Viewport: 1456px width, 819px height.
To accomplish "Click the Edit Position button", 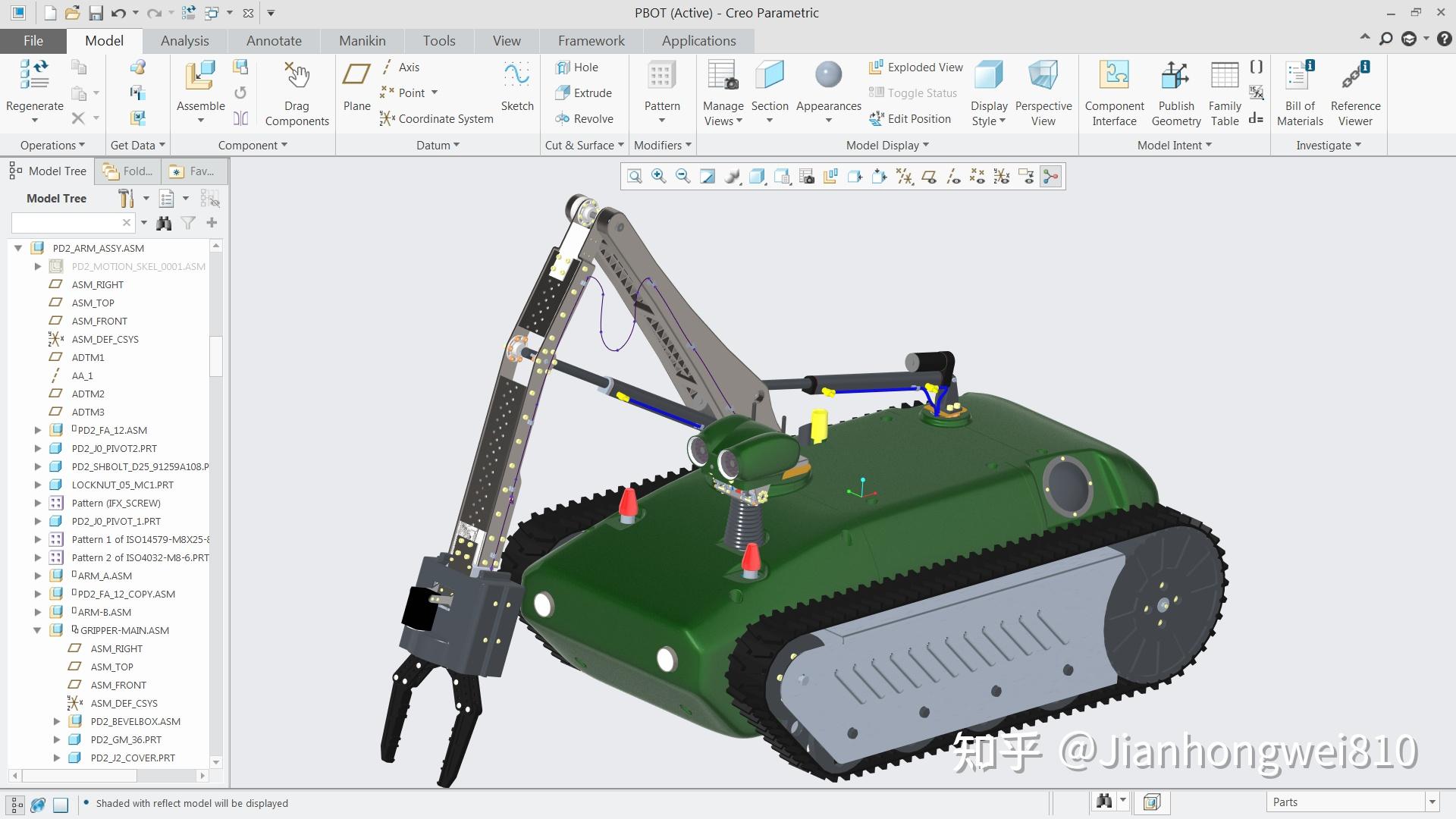I will [911, 118].
